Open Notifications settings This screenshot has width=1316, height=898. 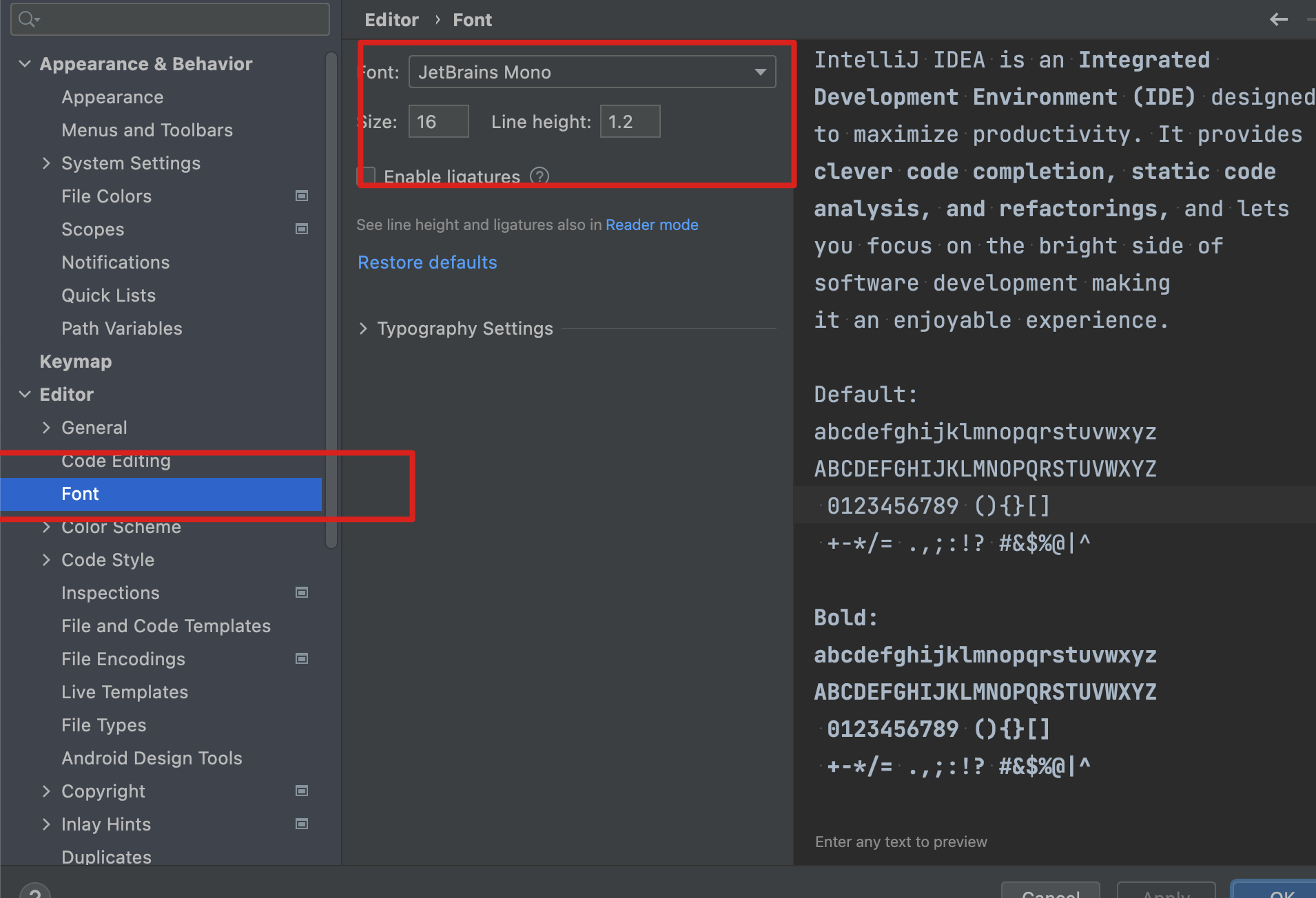coord(115,262)
